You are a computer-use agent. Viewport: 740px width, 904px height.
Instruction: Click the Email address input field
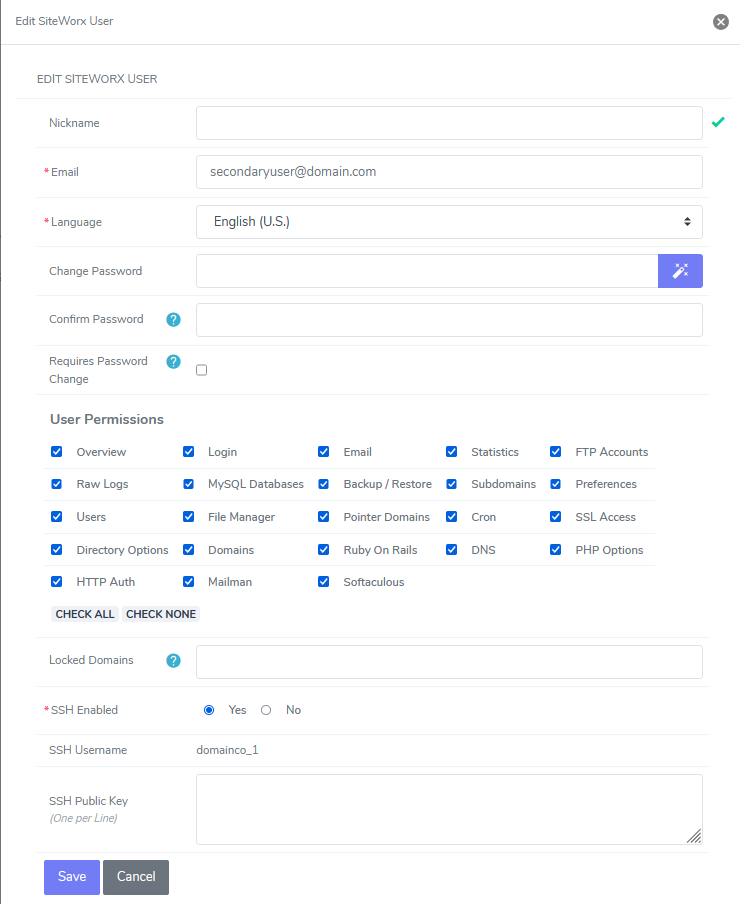pyautogui.click(x=449, y=171)
